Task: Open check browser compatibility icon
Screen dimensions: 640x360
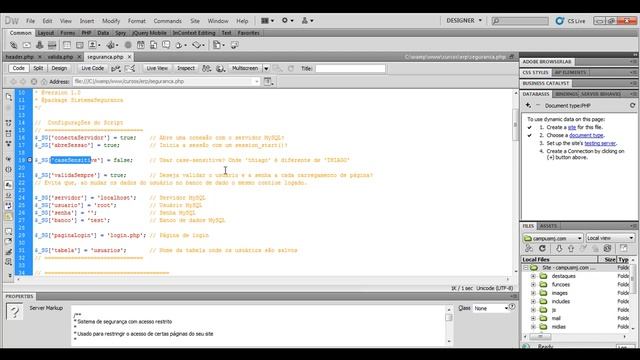Action: click(x=130, y=69)
